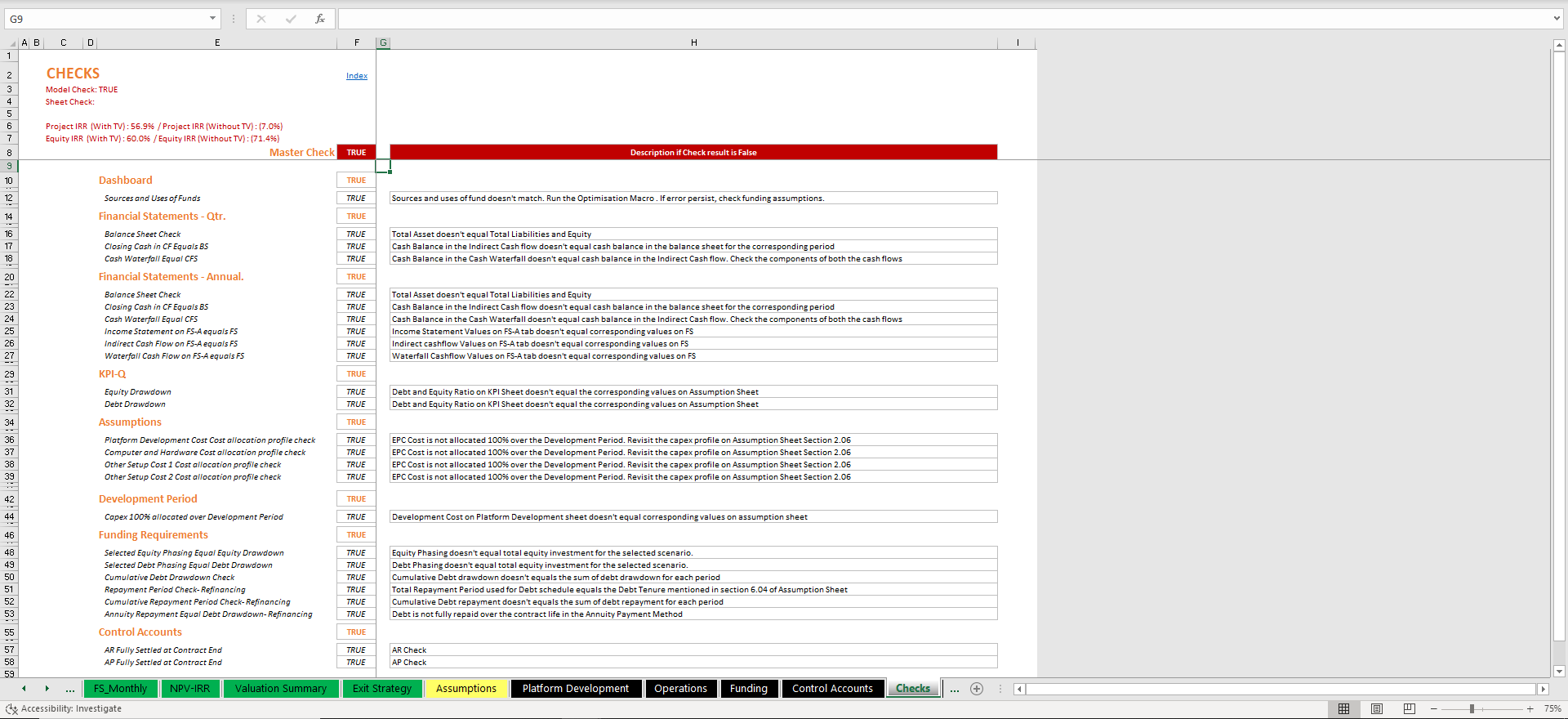
Task: Switch to Normal view
Action: tap(1343, 708)
